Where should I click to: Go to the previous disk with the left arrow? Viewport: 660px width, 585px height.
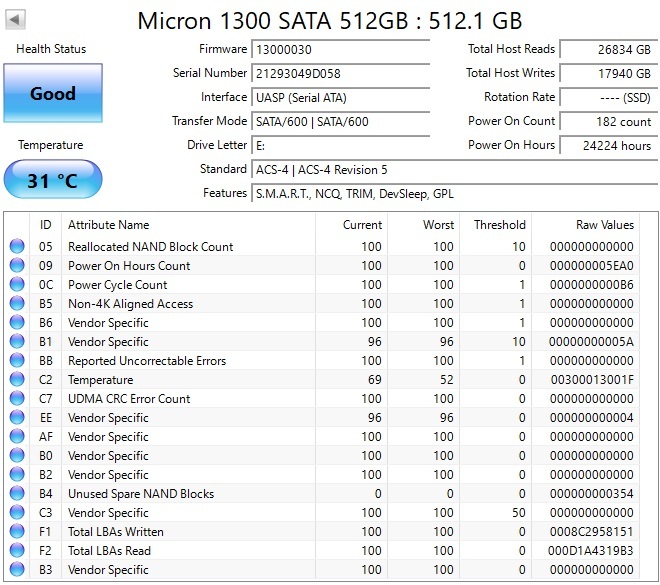tap(15, 19)
